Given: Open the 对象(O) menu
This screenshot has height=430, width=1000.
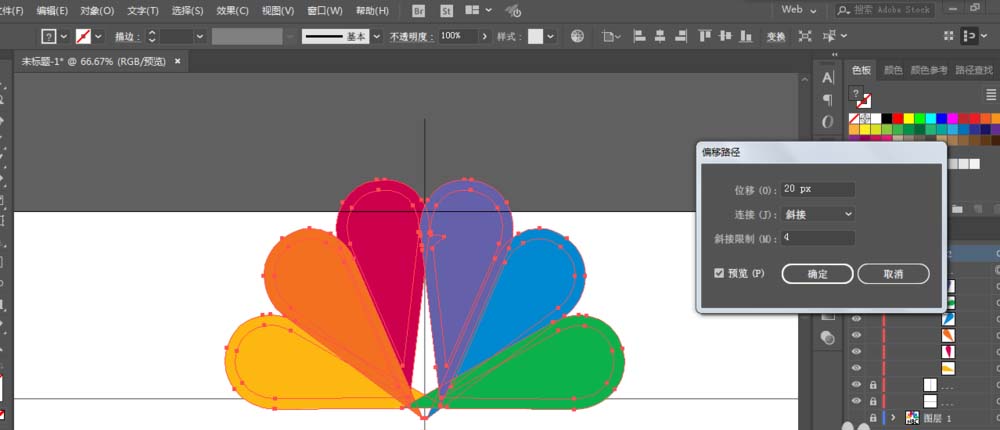Looking at the screenshot, I should point(97,11).
